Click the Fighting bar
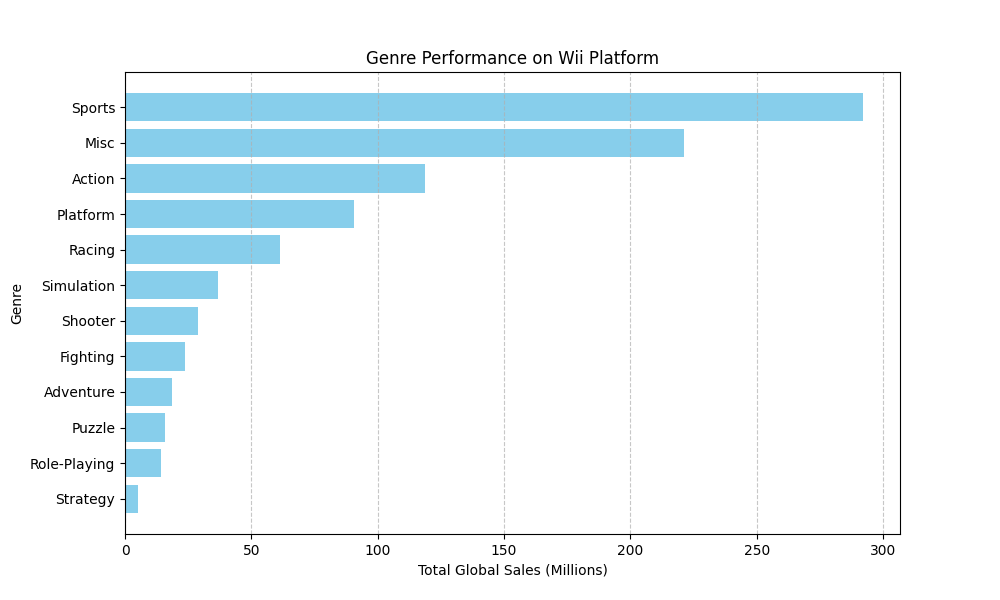This screenshot has width=1000, height=600. (155, 356)
